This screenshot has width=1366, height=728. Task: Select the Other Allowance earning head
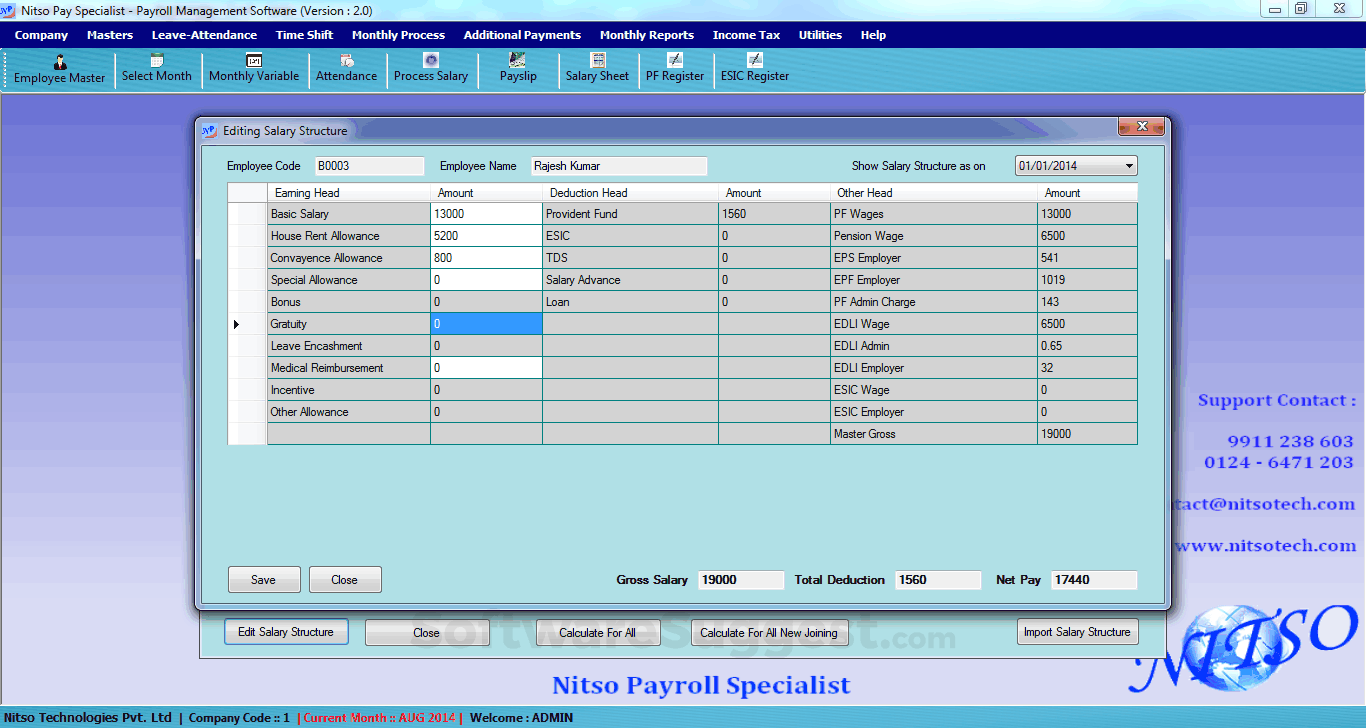(349, 412)
